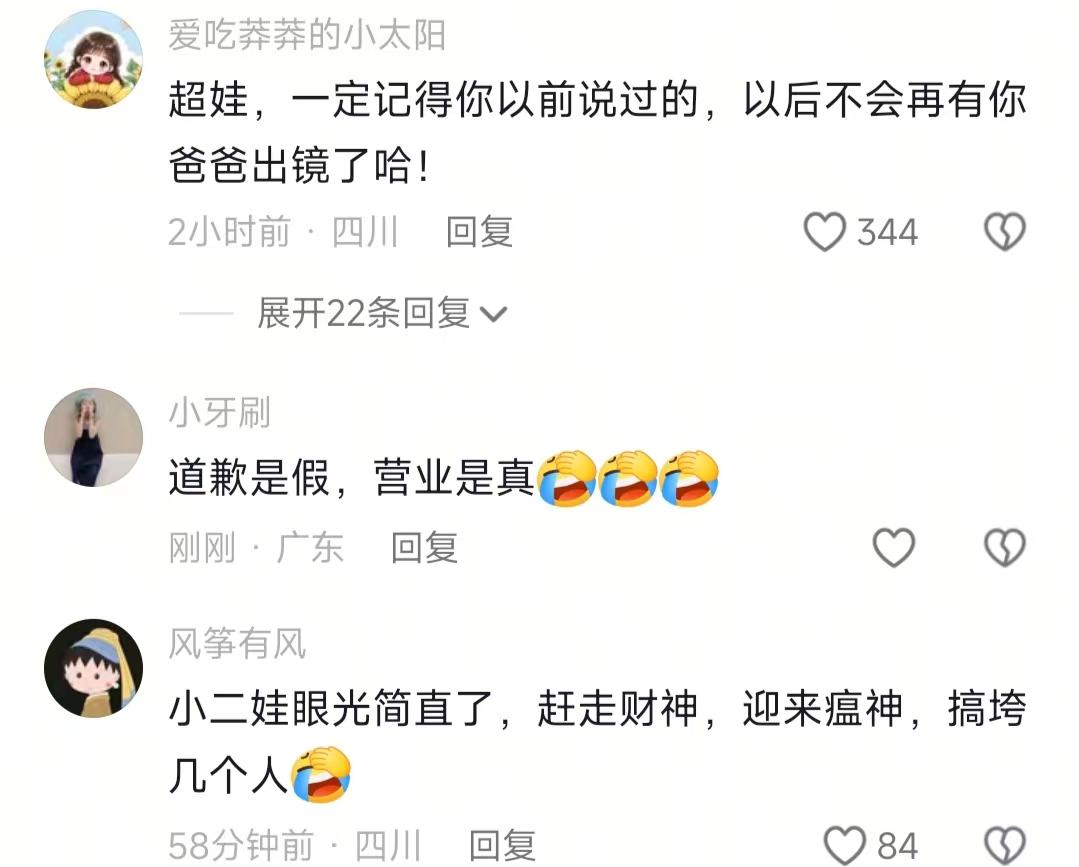
Task: Select comment text 道歉是假，营业是真
Action: [352, 478]
